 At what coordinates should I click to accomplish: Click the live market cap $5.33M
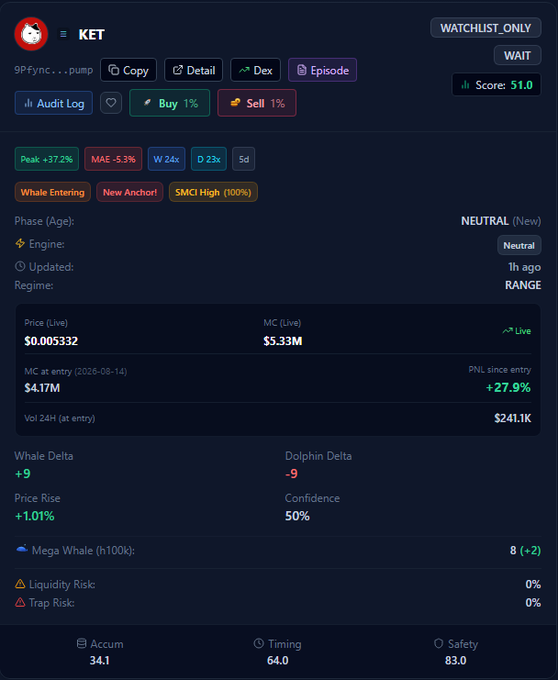click(x=283, y=341)
